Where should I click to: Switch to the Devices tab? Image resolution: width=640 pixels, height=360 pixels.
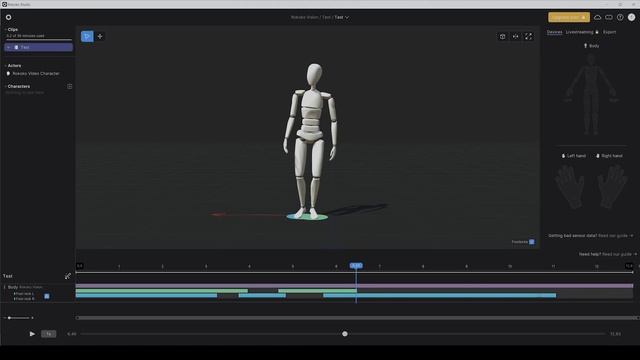coord(554,32)
